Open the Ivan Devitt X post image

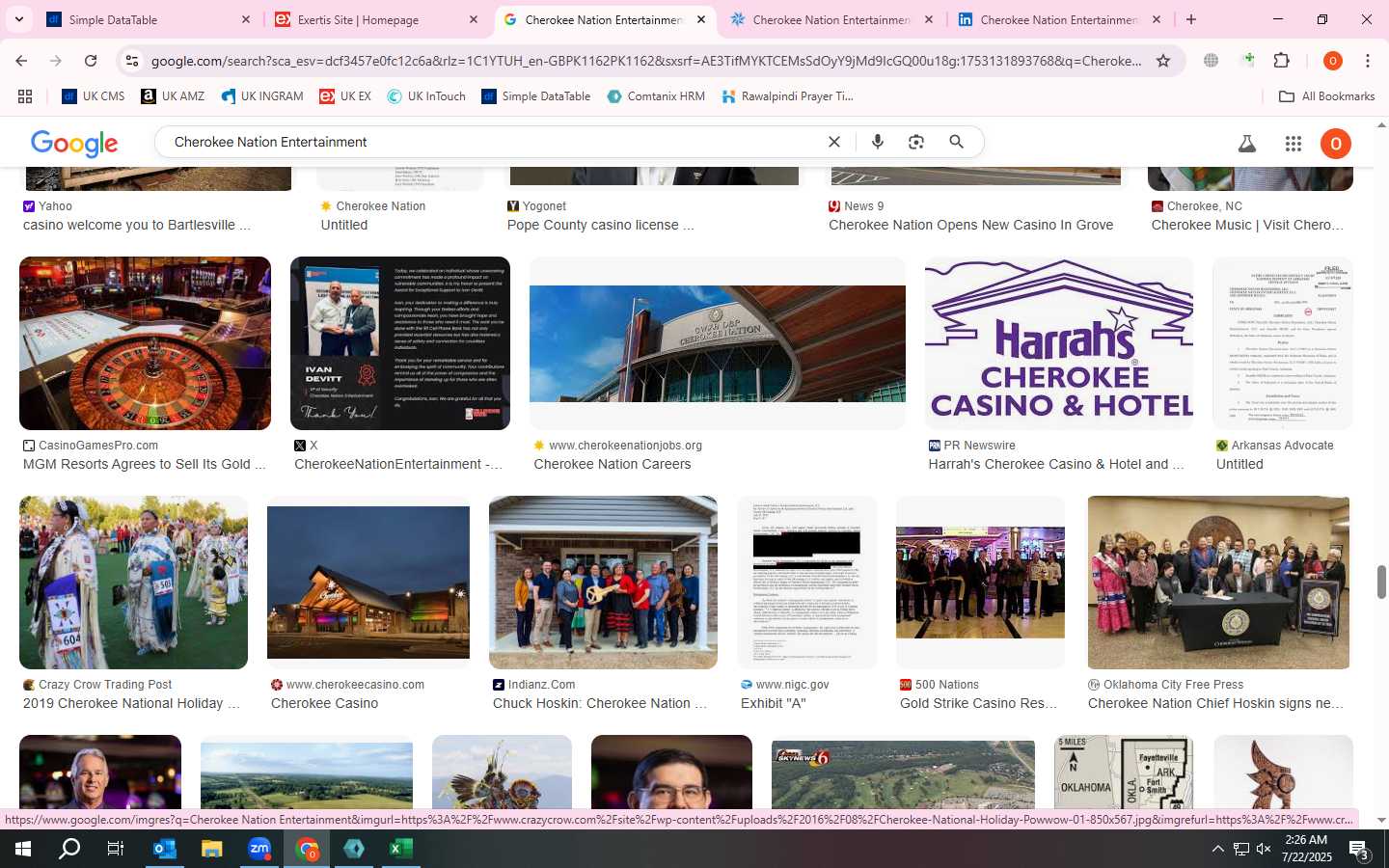pyautogui.click(x=400, y=343)
